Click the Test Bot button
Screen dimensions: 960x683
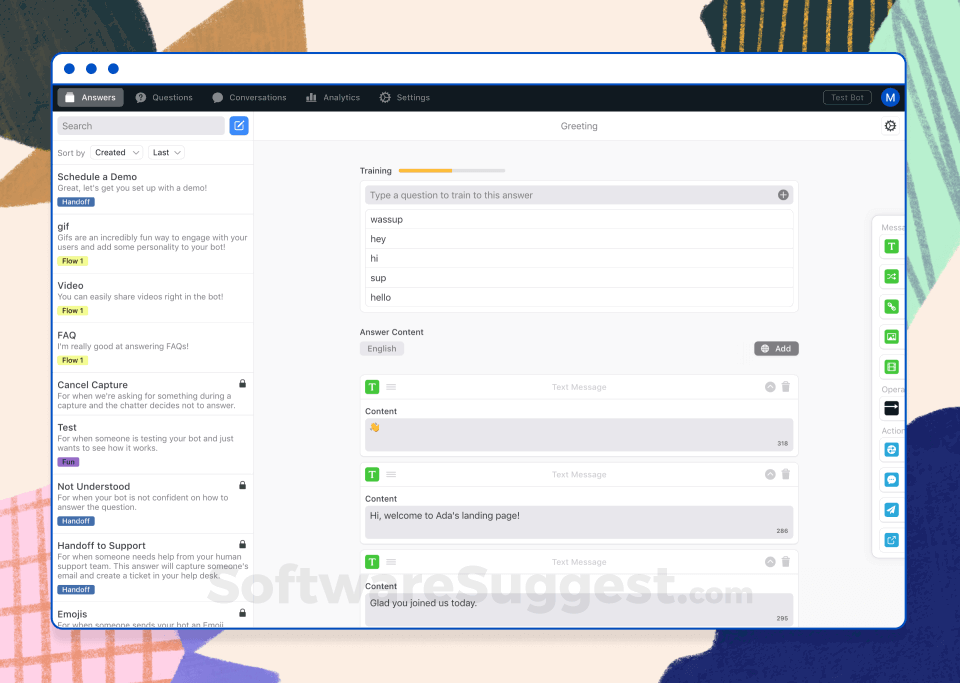point(846,97)
